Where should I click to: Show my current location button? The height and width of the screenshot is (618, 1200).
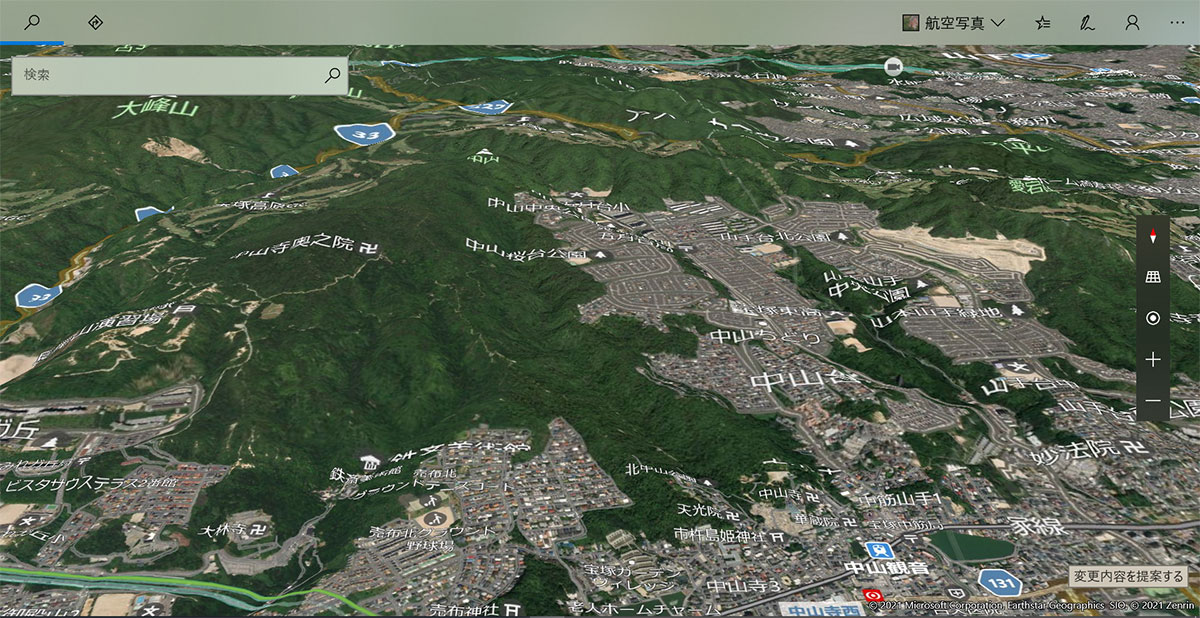[x=1153, y=318]
